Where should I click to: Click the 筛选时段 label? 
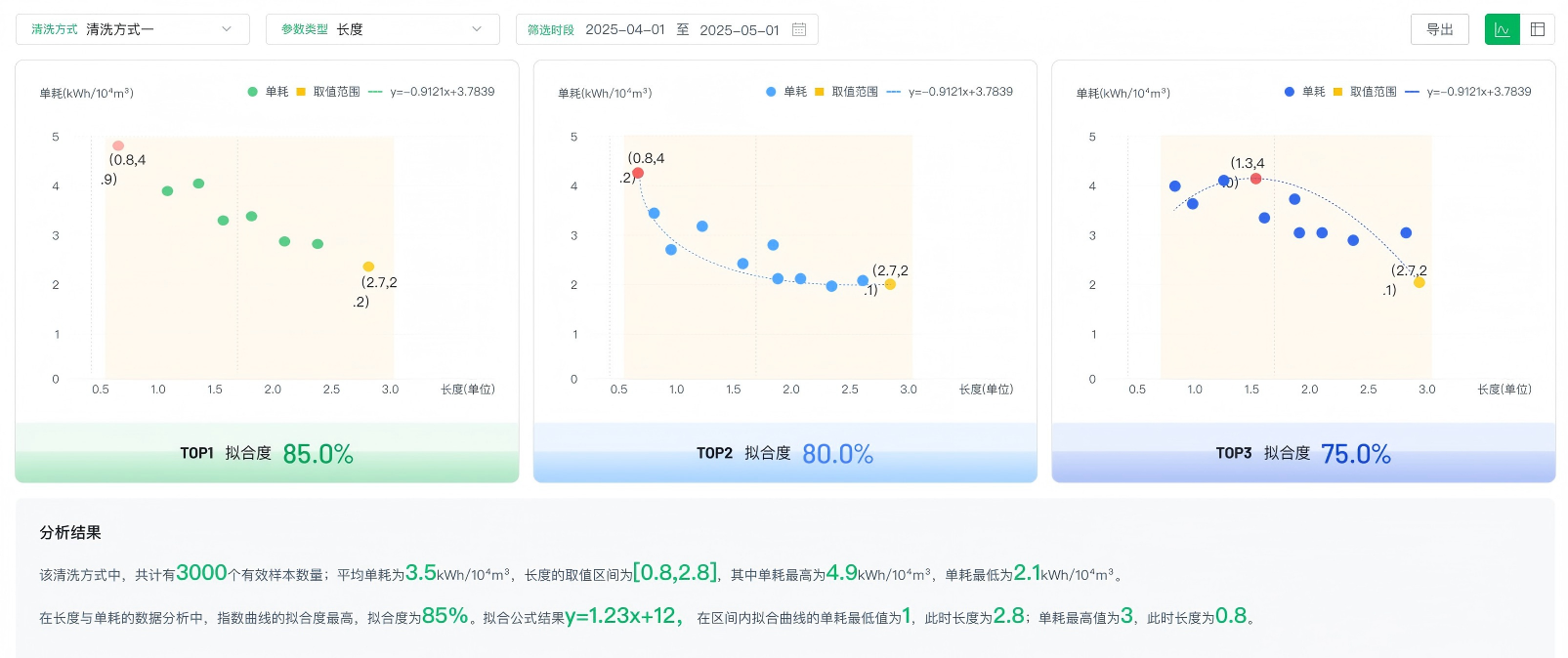pos(551,30)
